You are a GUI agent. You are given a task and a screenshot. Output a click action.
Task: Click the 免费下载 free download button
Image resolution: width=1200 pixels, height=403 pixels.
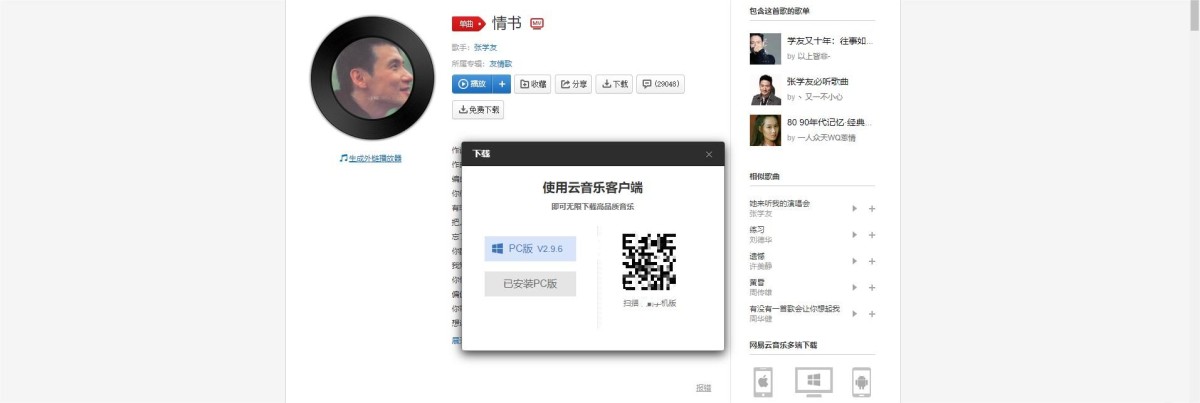[x=478, y=110]
